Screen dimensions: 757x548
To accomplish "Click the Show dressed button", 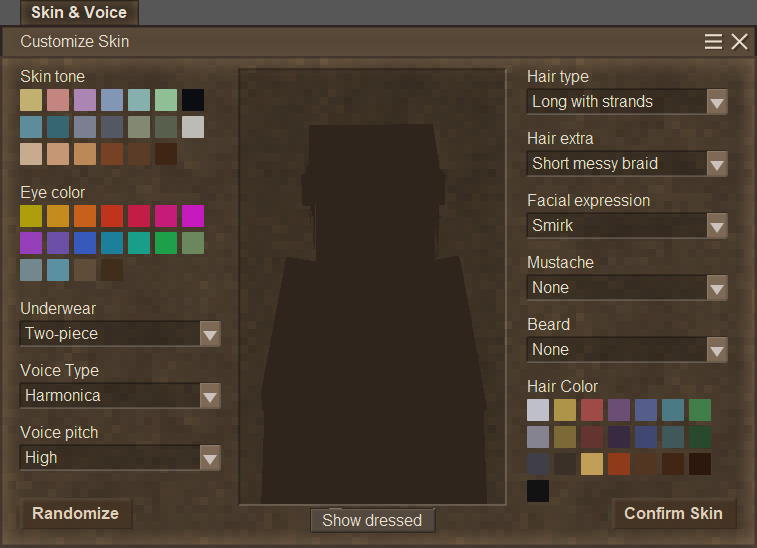I will point(372,520).
